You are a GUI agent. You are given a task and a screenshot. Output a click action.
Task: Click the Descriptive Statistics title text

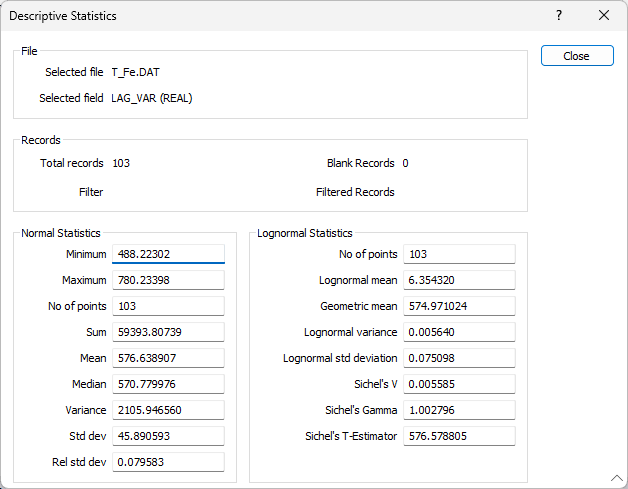(63, 16)
